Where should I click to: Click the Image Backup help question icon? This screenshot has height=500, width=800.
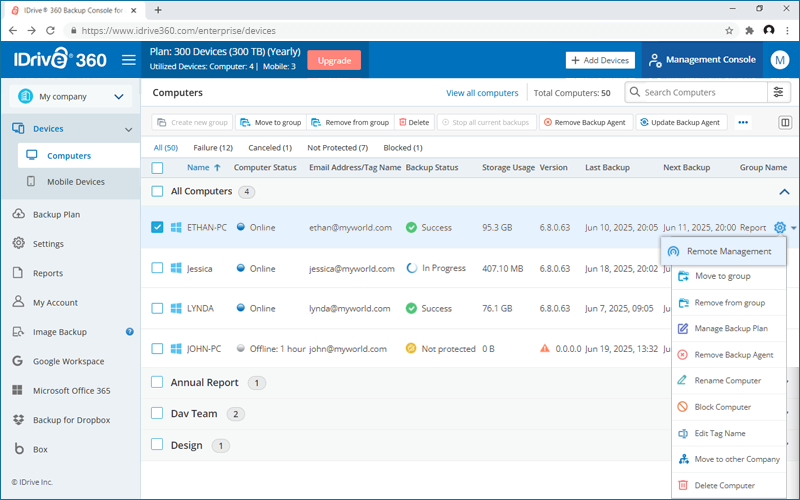tap(130, 332)
